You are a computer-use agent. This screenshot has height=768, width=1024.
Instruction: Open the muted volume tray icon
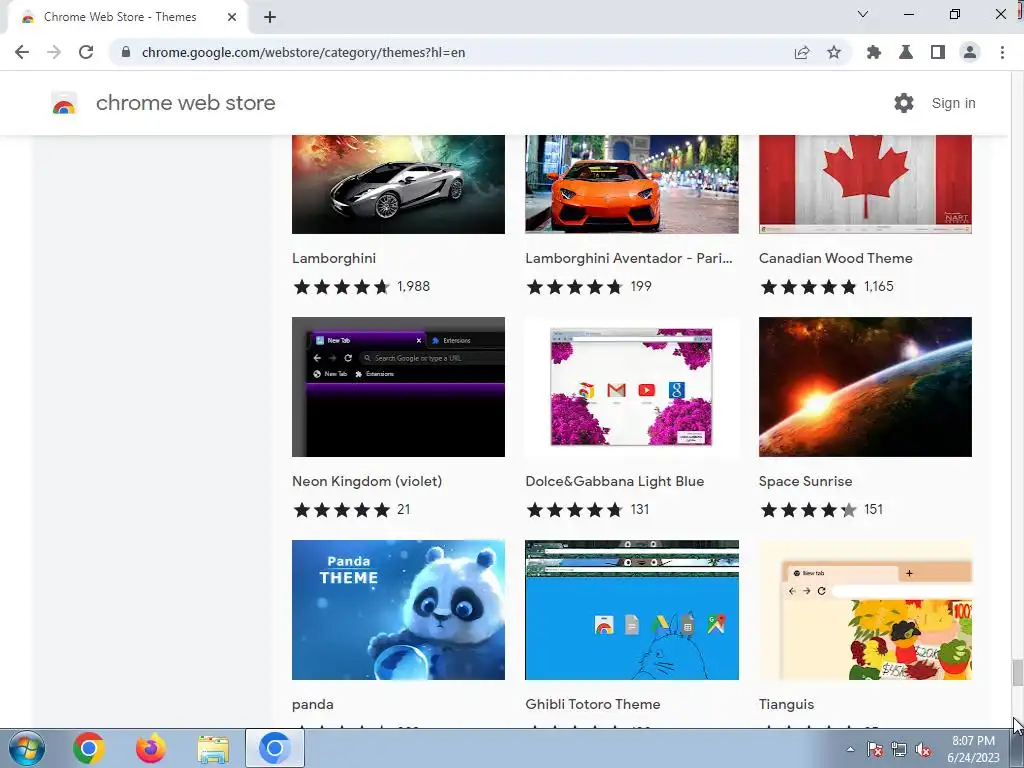click(923, 749)
